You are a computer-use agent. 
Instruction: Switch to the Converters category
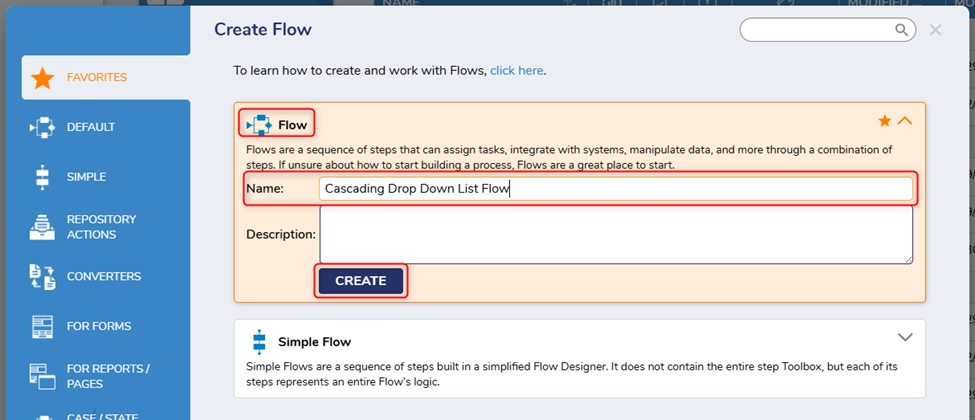104,277
